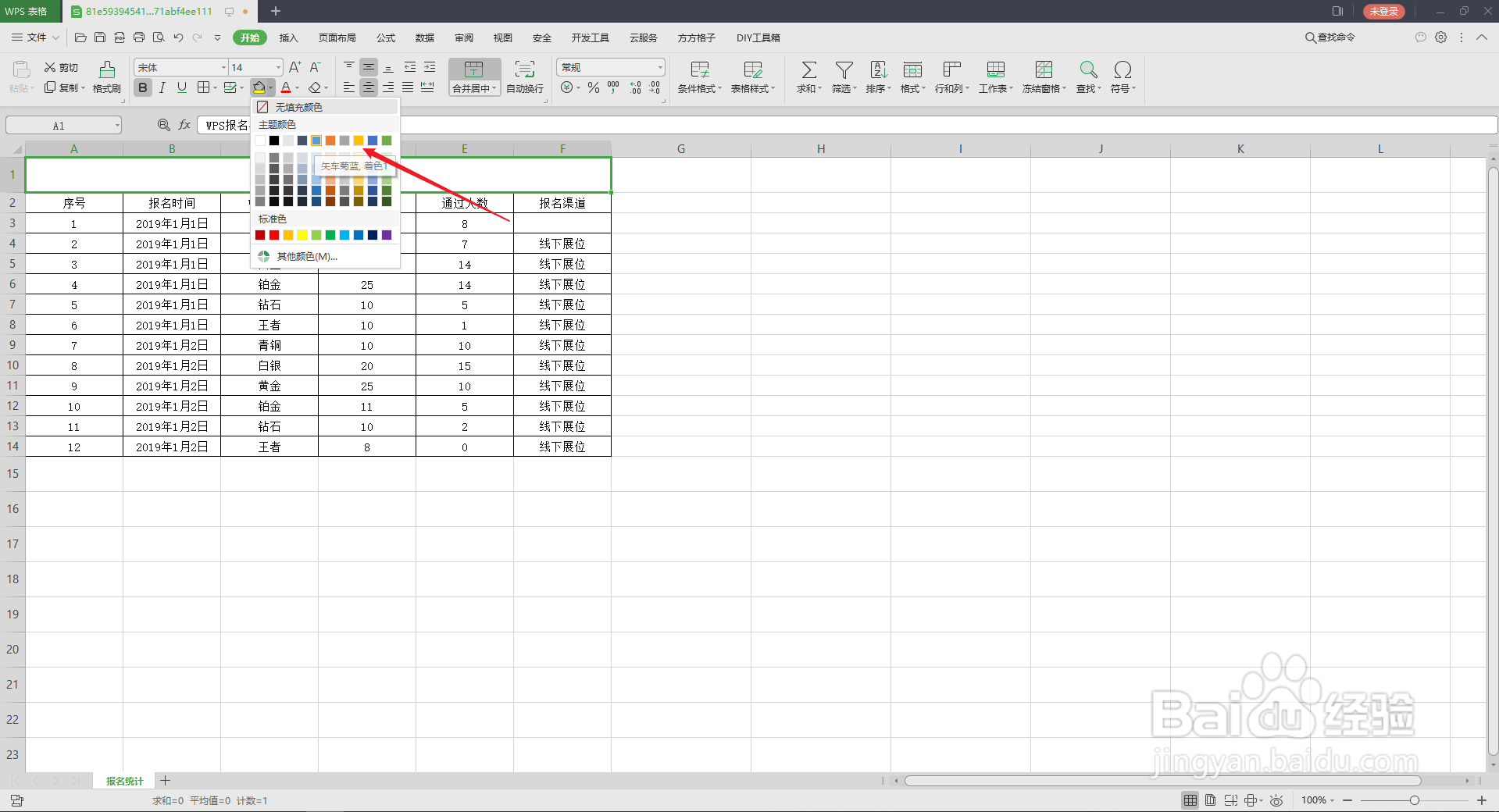1499x812 pixels.
Task: Pick the orange theme color swatch
Action: (330, 141)
